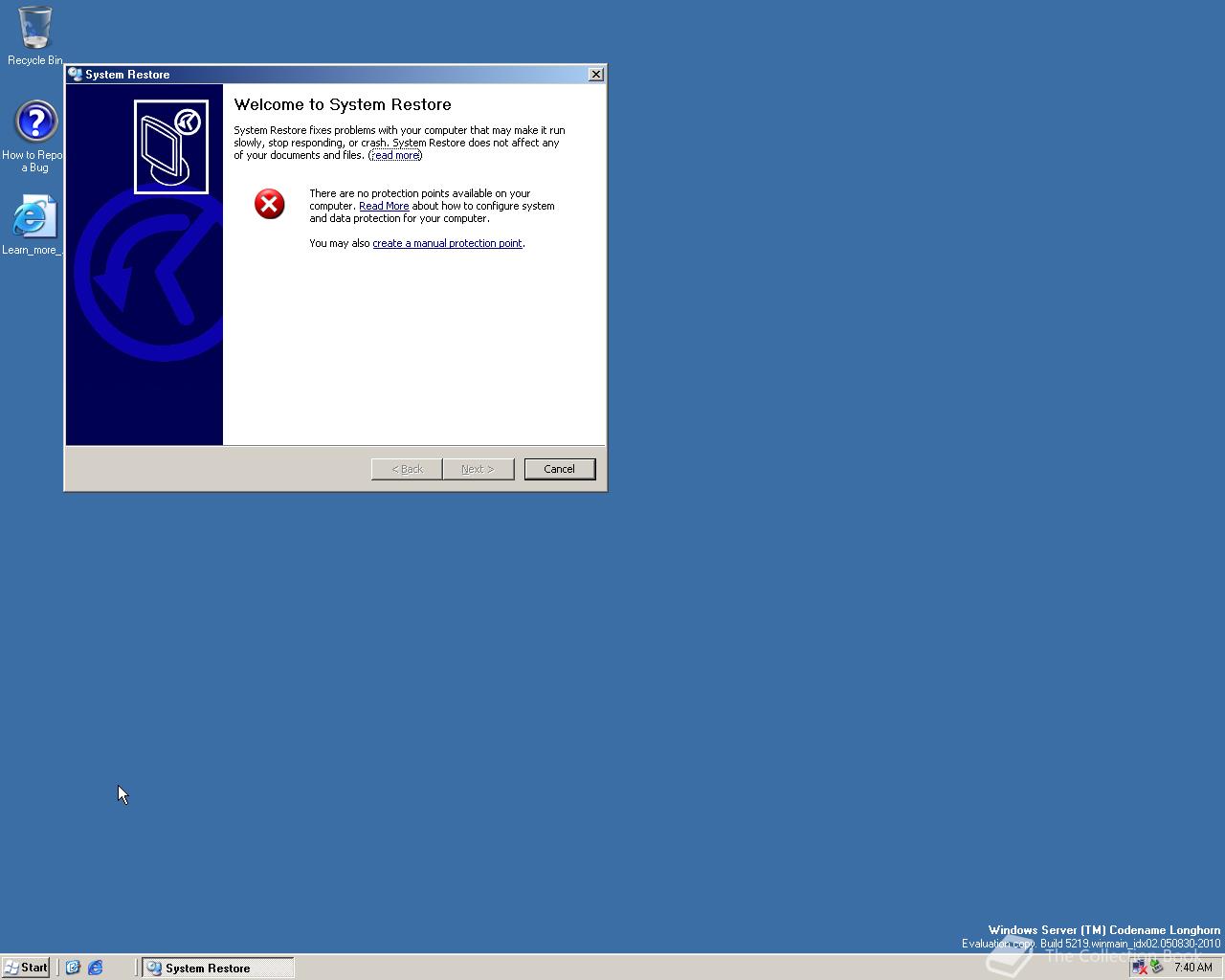
Task: Open the 'read more' link in the intro paragraph
Action: [396, 155]
